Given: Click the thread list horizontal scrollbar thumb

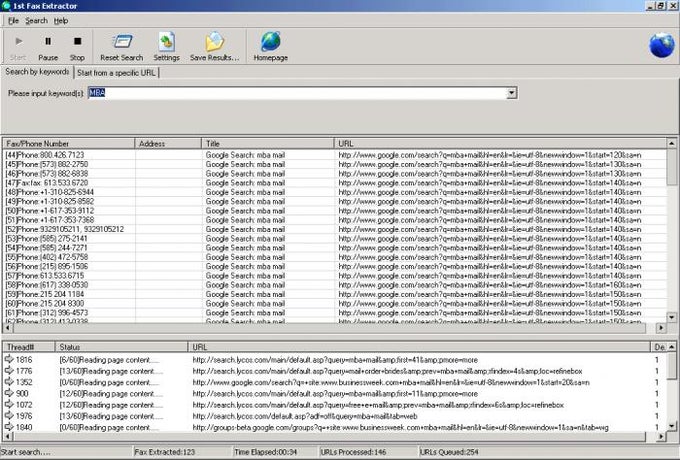Looking at the screenshot, I should (329, 436).
